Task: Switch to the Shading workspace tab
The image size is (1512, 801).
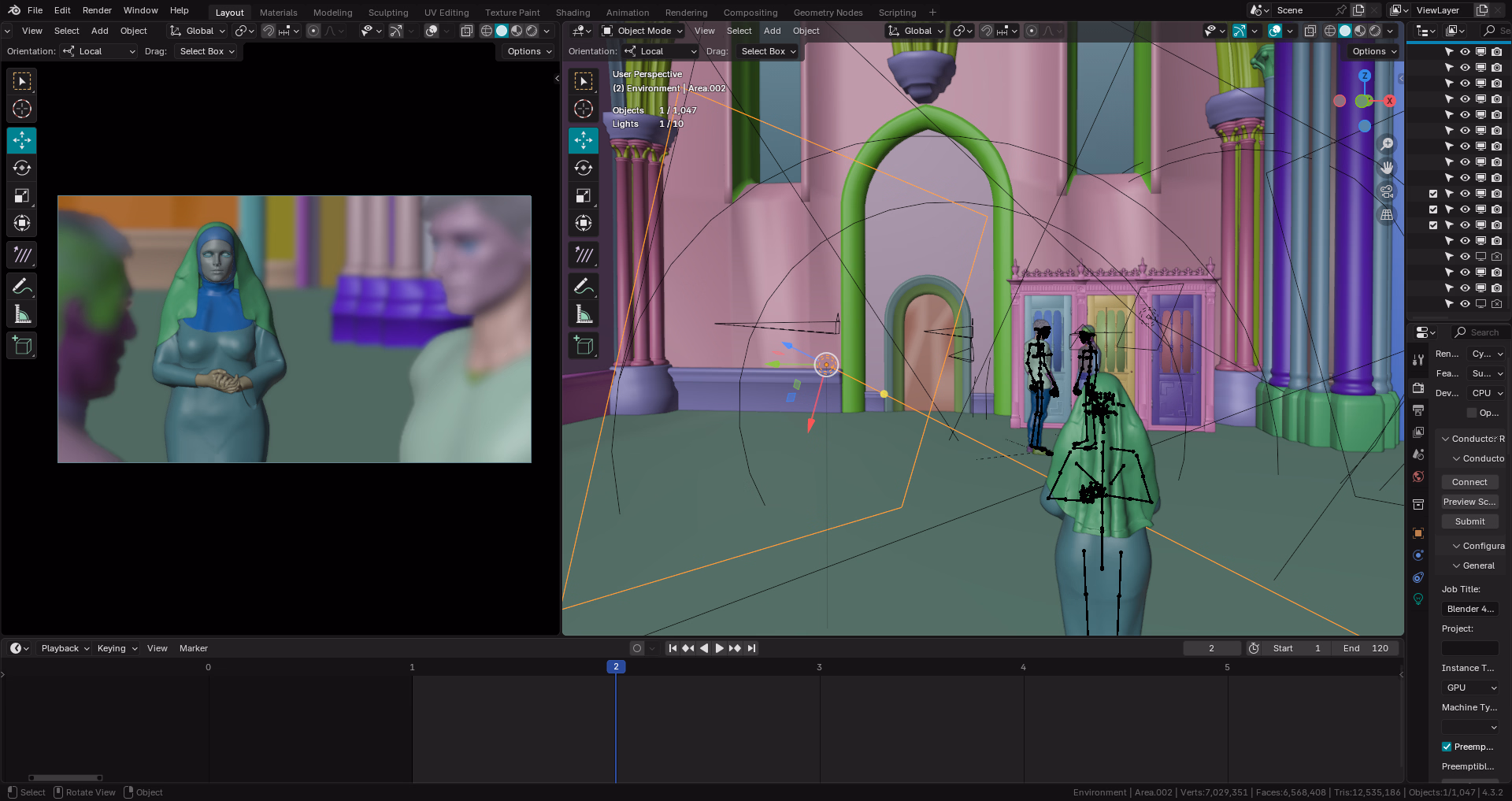Action: coord(573,13)
